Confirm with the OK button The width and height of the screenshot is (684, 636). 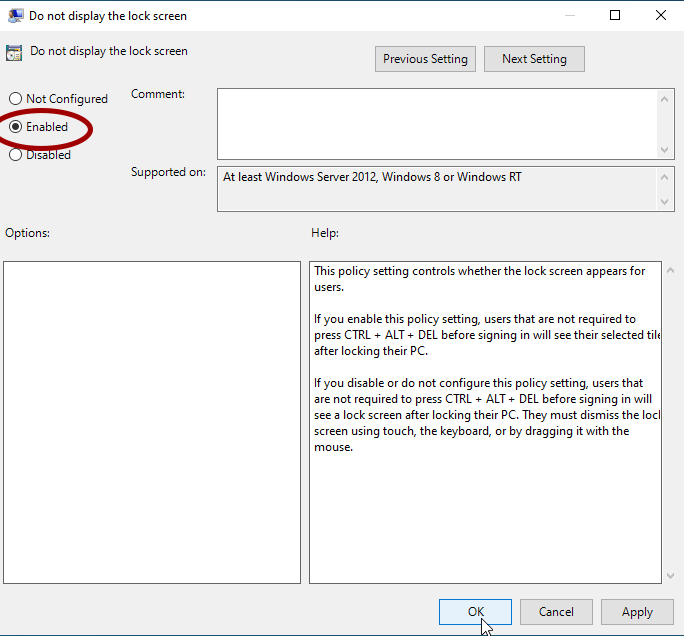(475, 612)
